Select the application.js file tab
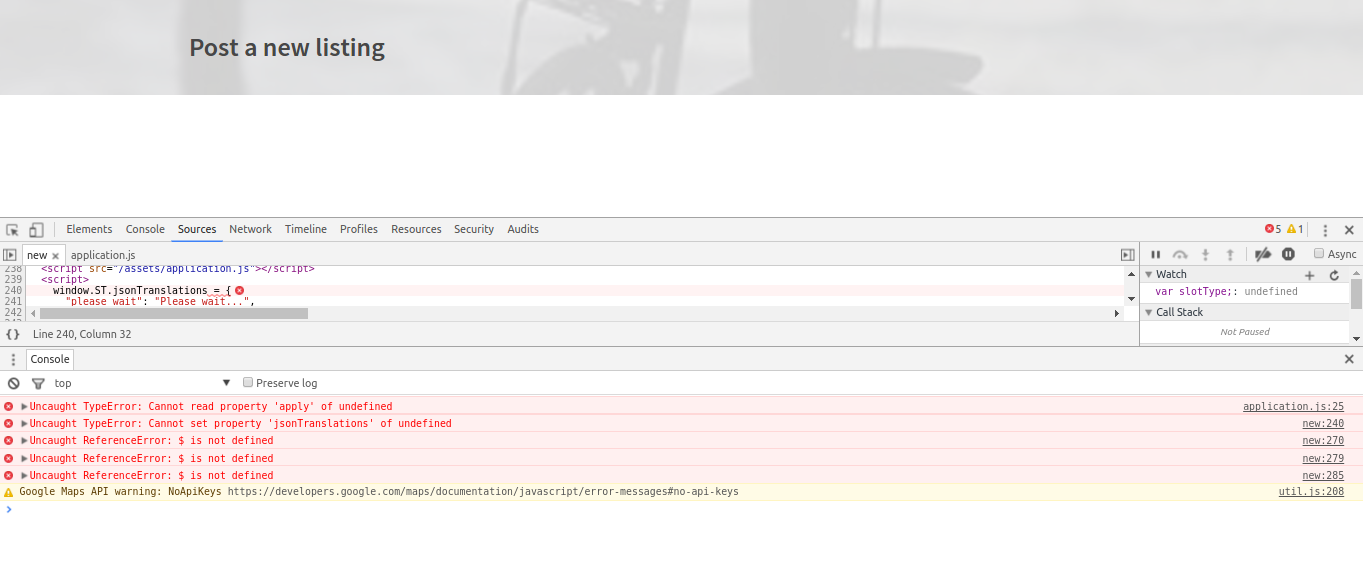Viewport: 1363px width, 565px height. tap(103, 256)
